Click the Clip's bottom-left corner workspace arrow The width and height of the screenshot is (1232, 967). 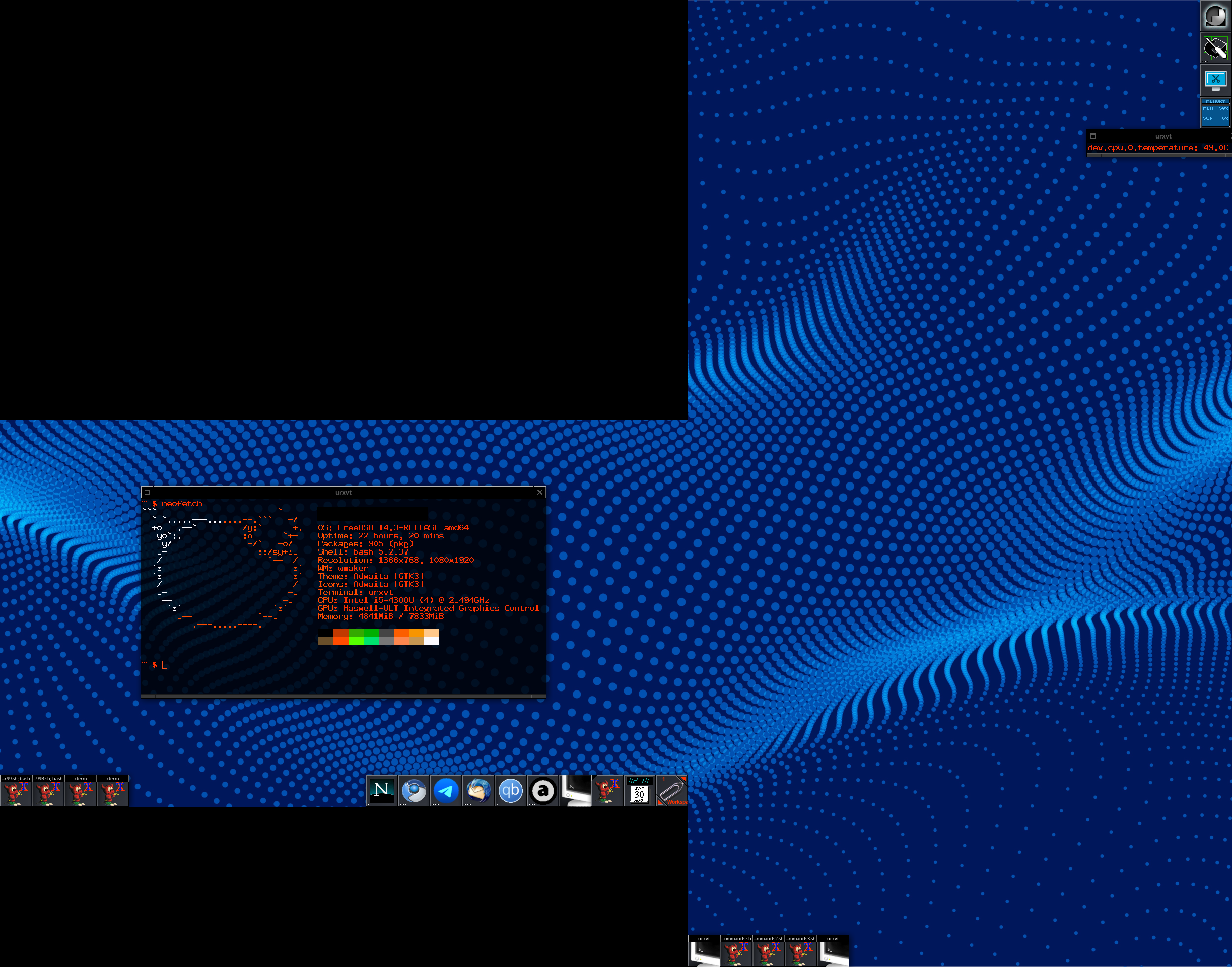[661, 802]
